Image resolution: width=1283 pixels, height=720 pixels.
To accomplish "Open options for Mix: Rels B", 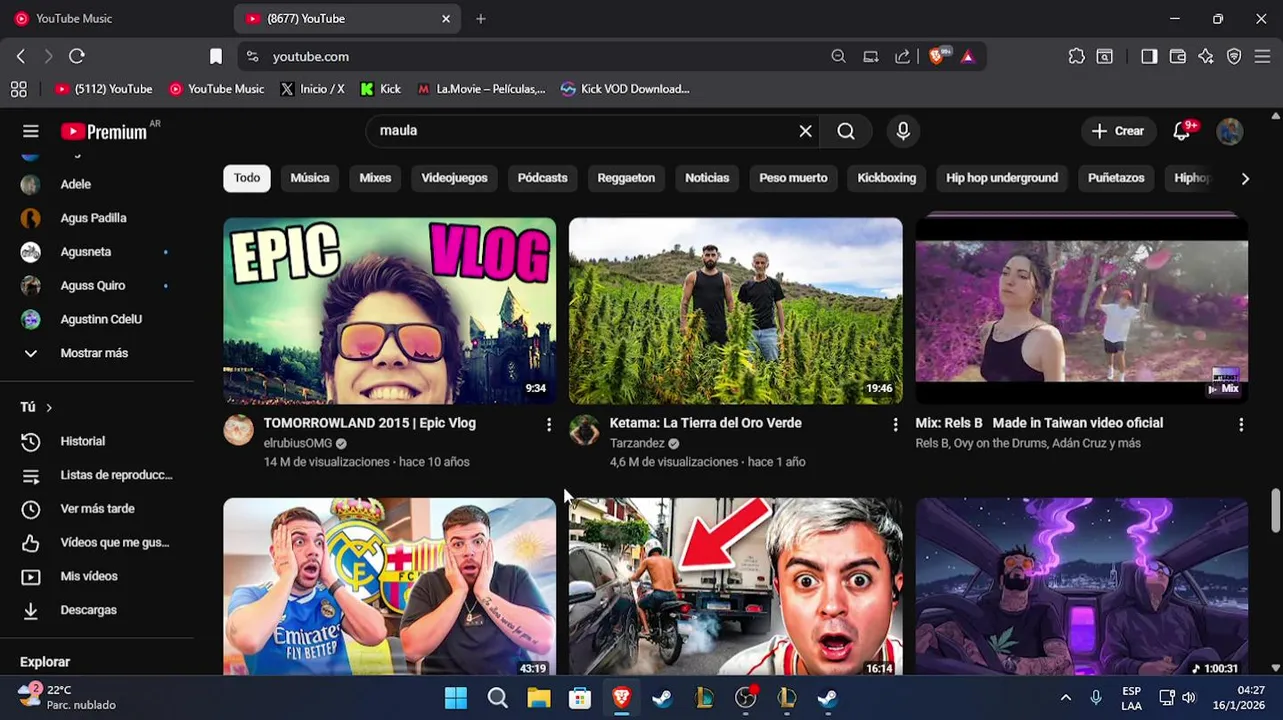I will click(1241, 425).
